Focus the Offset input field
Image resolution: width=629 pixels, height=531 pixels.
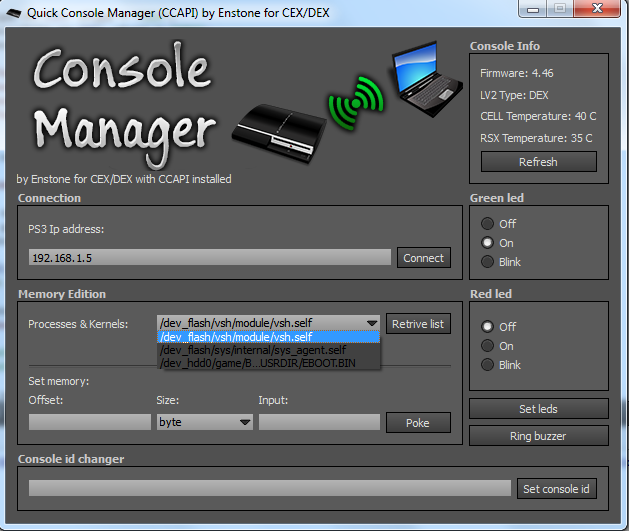(x=90, y=422)
